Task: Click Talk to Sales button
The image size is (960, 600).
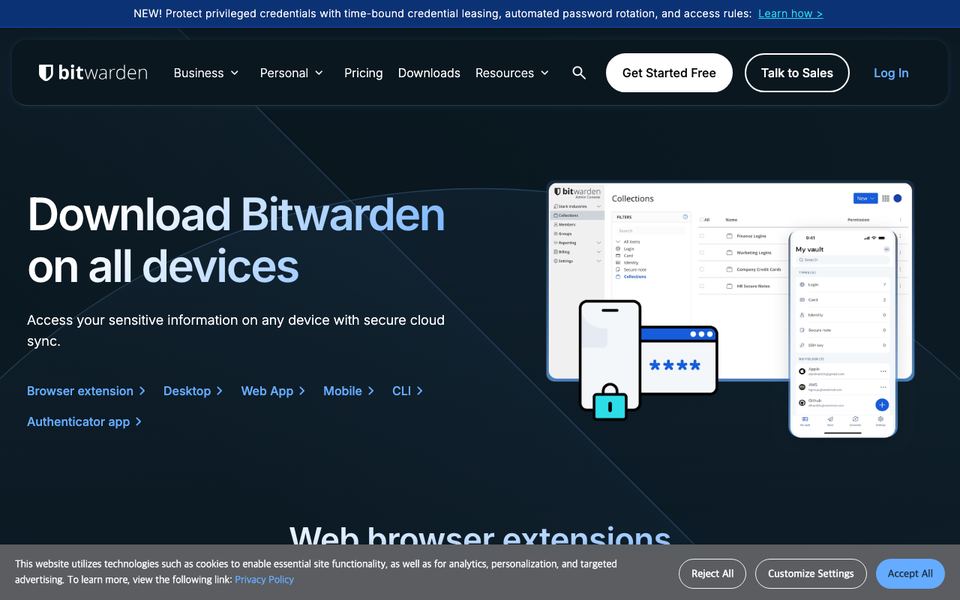Action: pos(797,73)
